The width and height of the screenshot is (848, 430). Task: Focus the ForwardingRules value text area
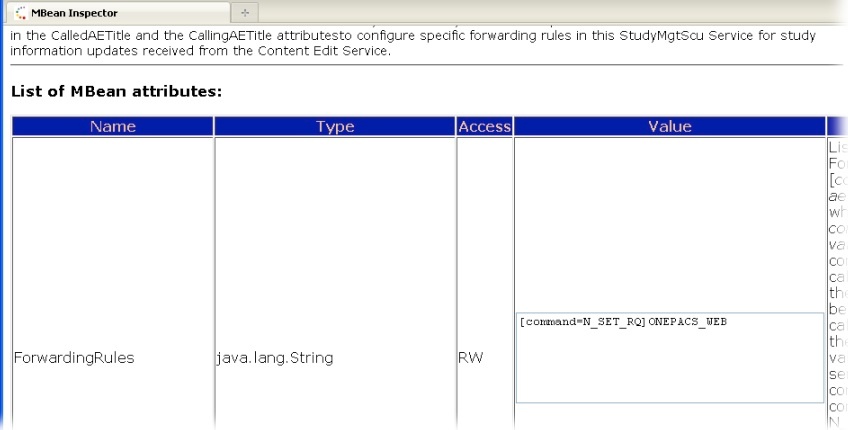[670, 358]
